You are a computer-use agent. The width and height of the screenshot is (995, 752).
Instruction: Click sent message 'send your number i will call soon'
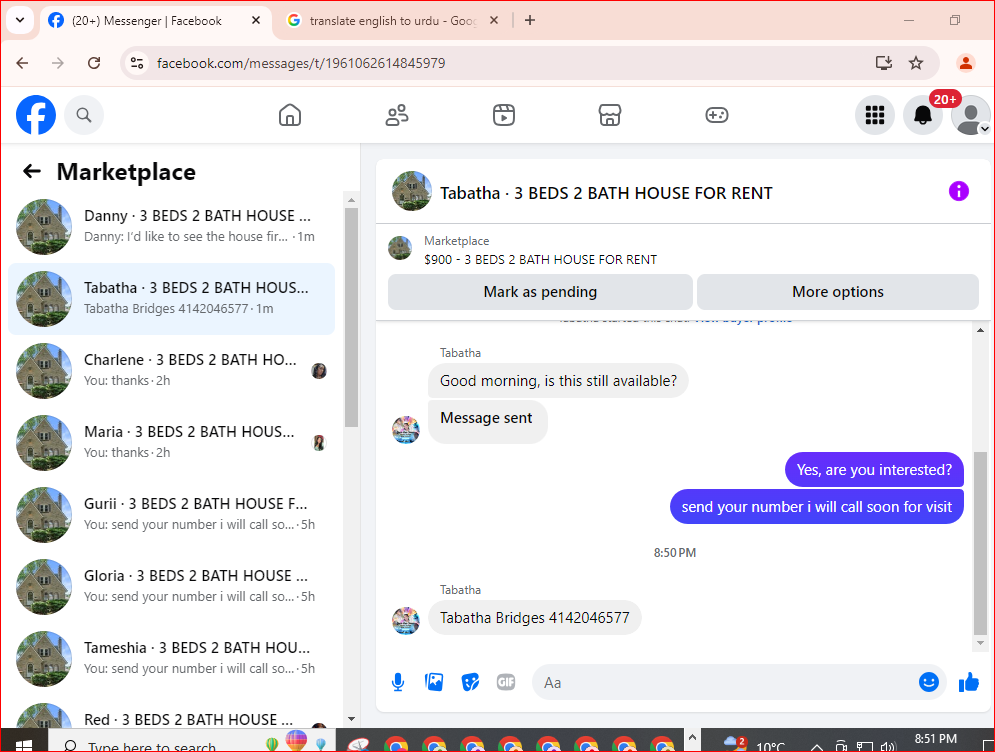coord(817,506)
